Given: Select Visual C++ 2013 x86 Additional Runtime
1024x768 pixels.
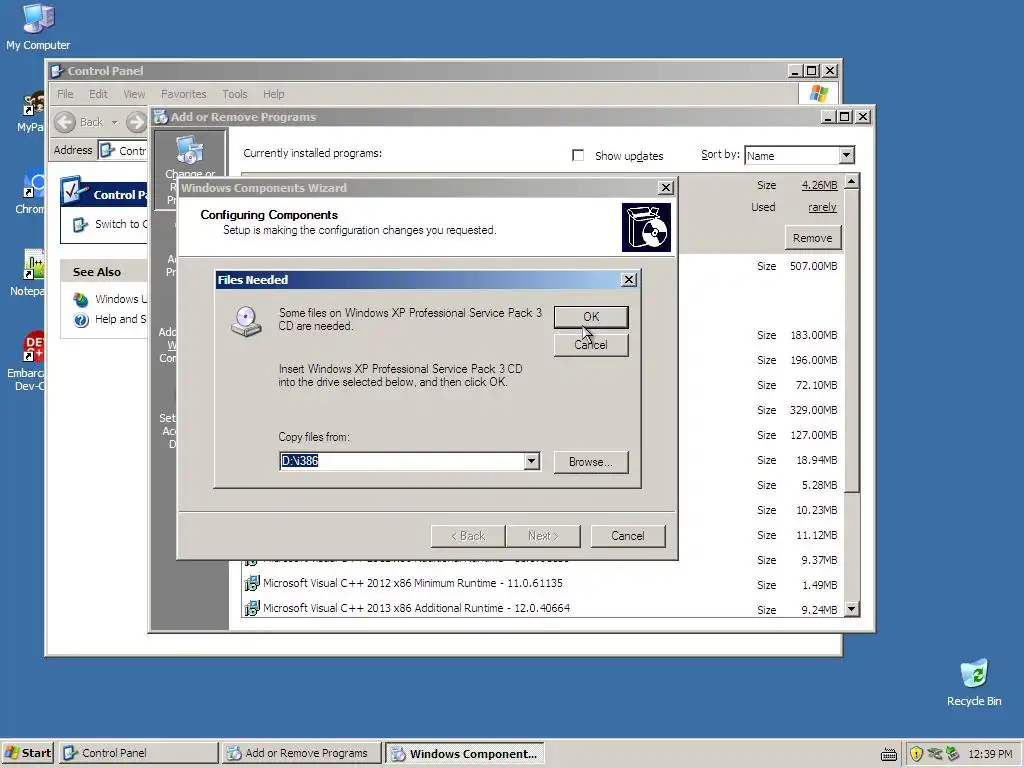Looking at the screenshot, I should click(417, 608).
